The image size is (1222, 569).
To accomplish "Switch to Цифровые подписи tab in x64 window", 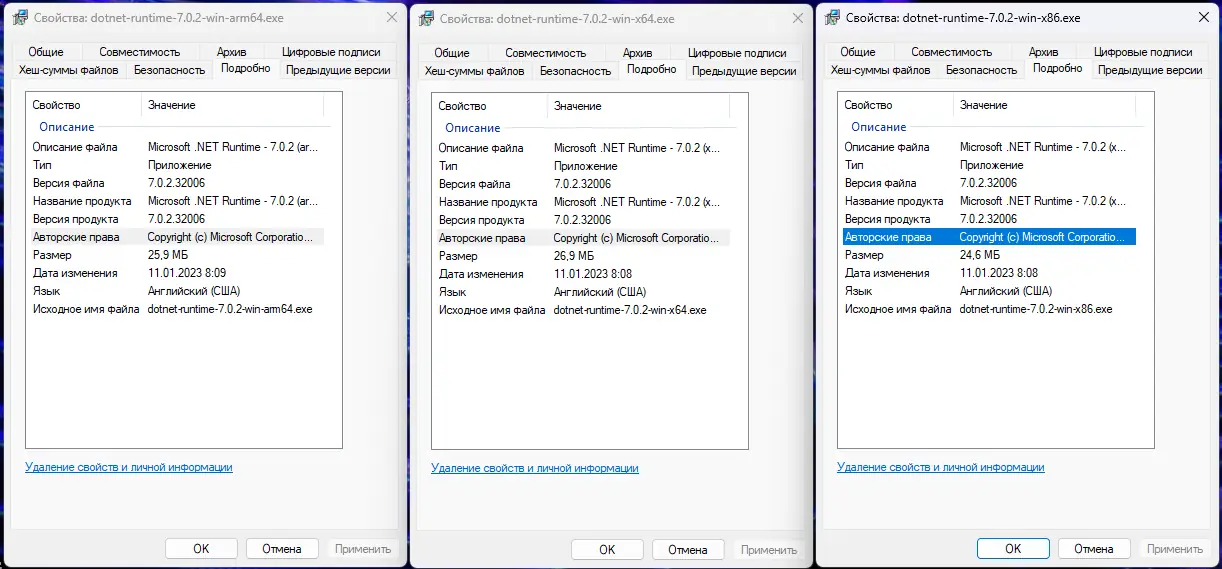I will click(x=737, y=53).
